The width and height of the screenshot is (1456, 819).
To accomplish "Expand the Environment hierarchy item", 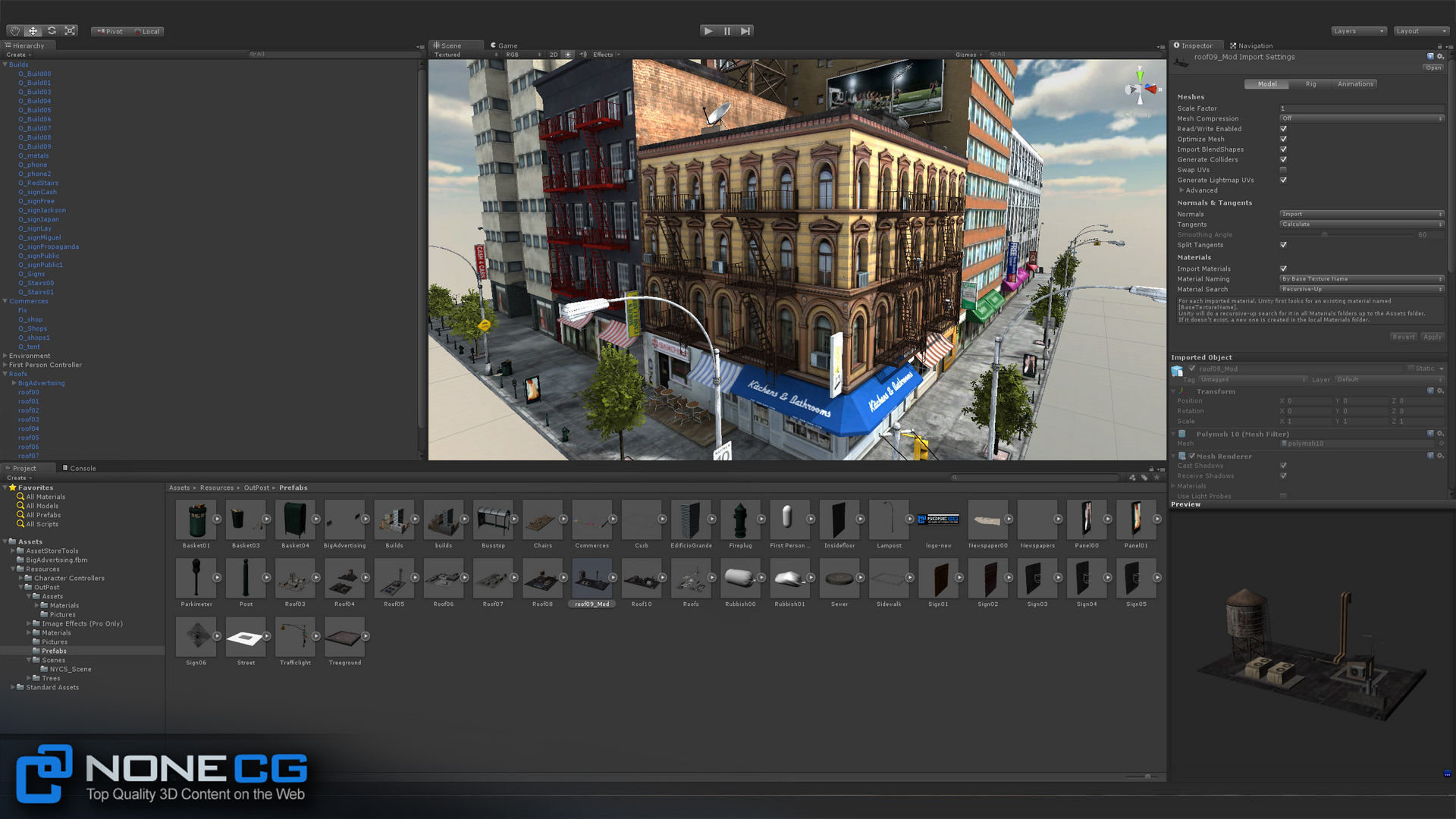I will pyautogui.click(x=5, y=356).
